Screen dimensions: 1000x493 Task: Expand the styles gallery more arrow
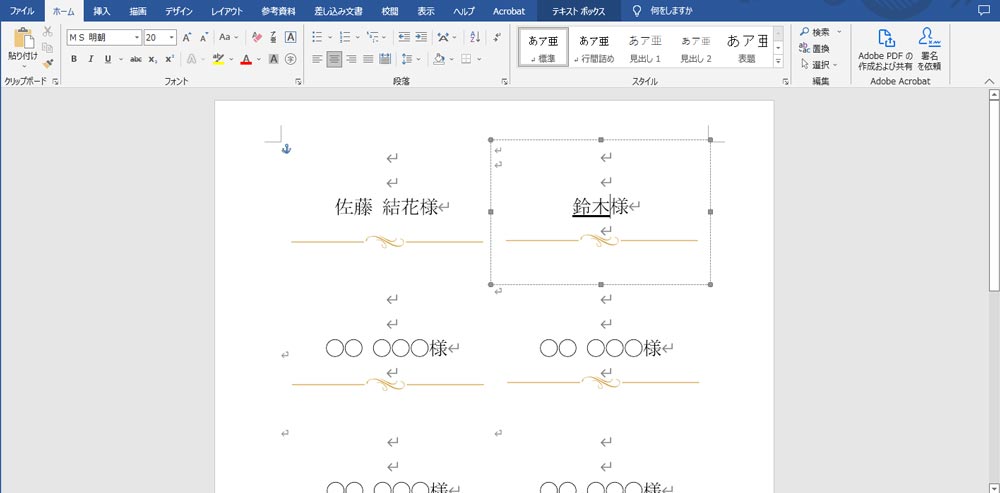(x=779, y=62)
